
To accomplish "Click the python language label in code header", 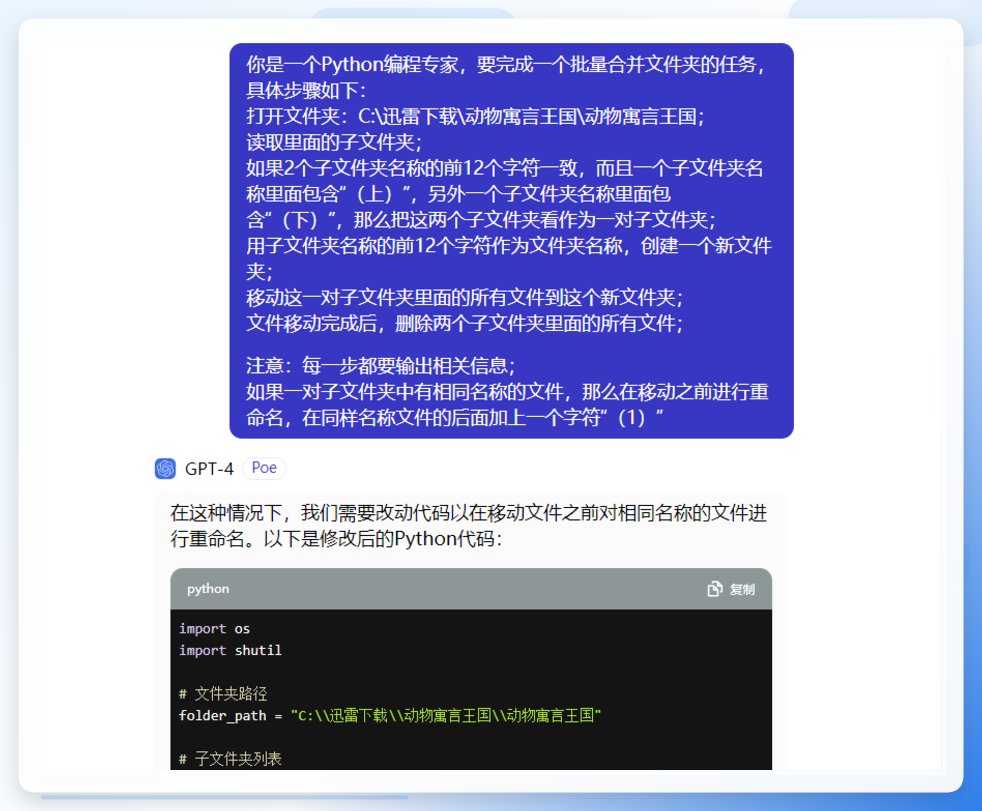I will [208, 589].
